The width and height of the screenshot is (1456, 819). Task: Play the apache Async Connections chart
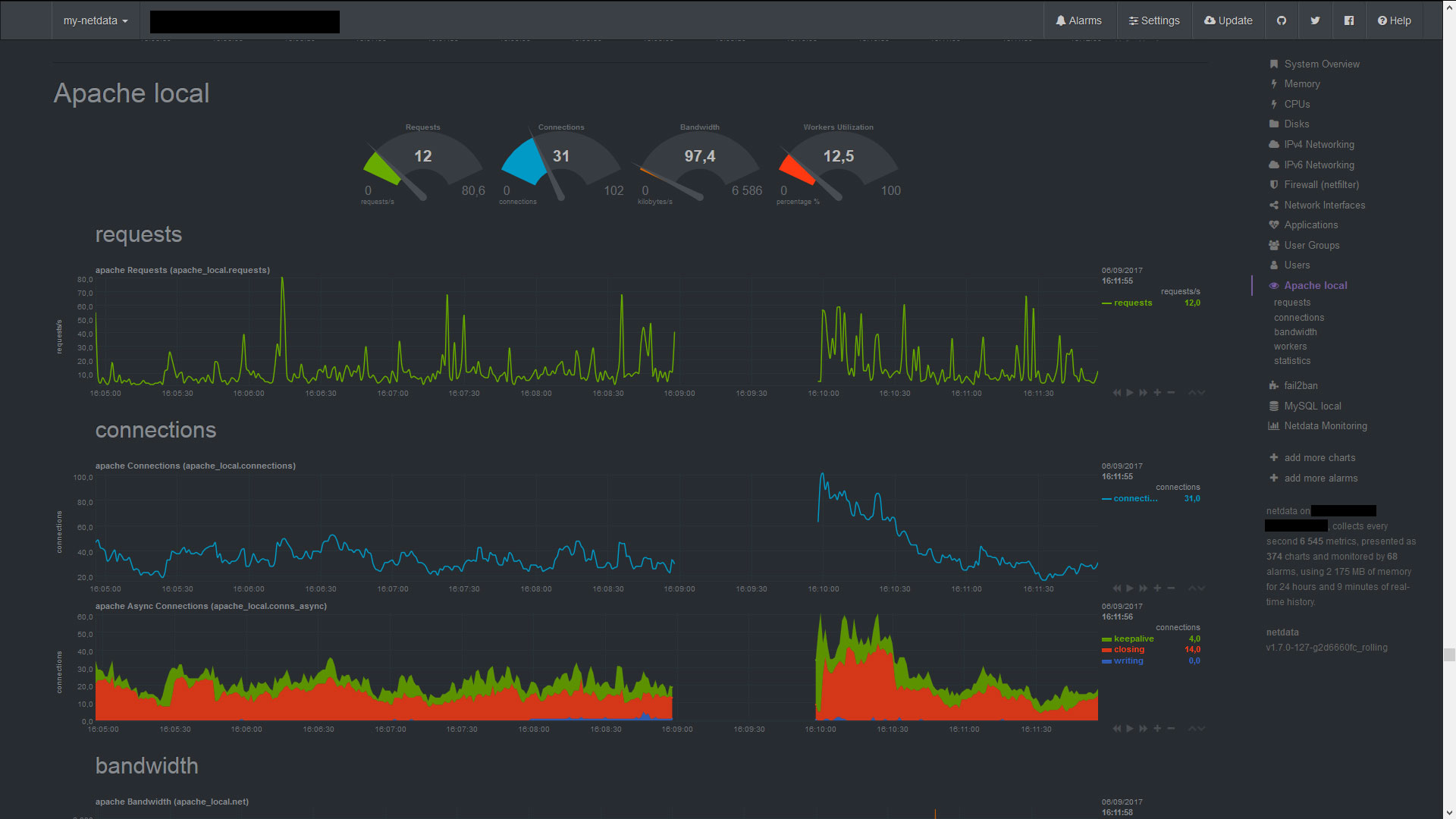pos(1130,729)
